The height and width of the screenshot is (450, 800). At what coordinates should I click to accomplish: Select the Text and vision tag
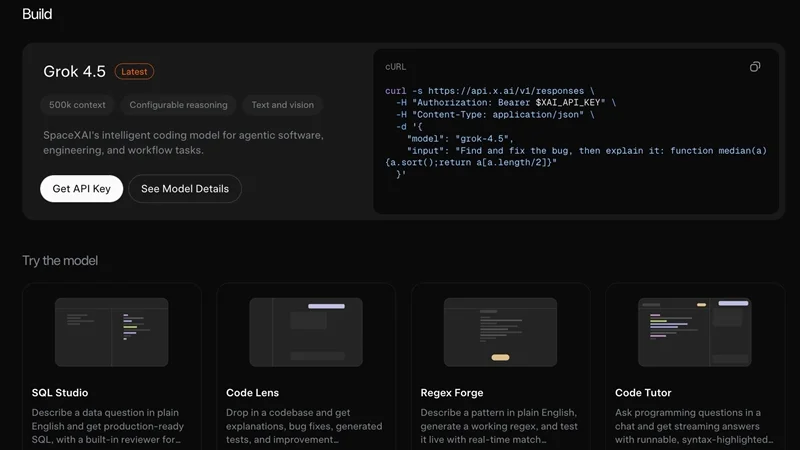click(283, 105)
